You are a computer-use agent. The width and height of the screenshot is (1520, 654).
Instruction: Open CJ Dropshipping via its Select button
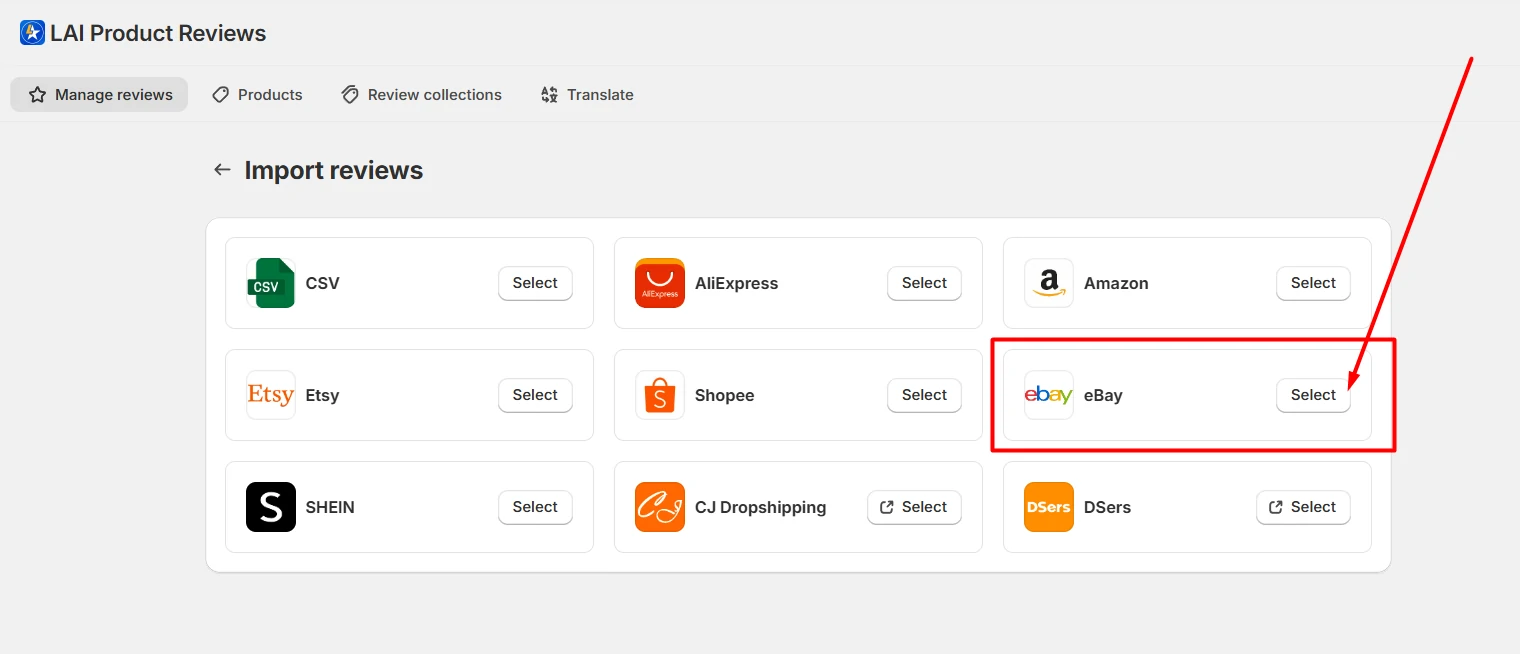pyautogui.click(x=914, y=507)
